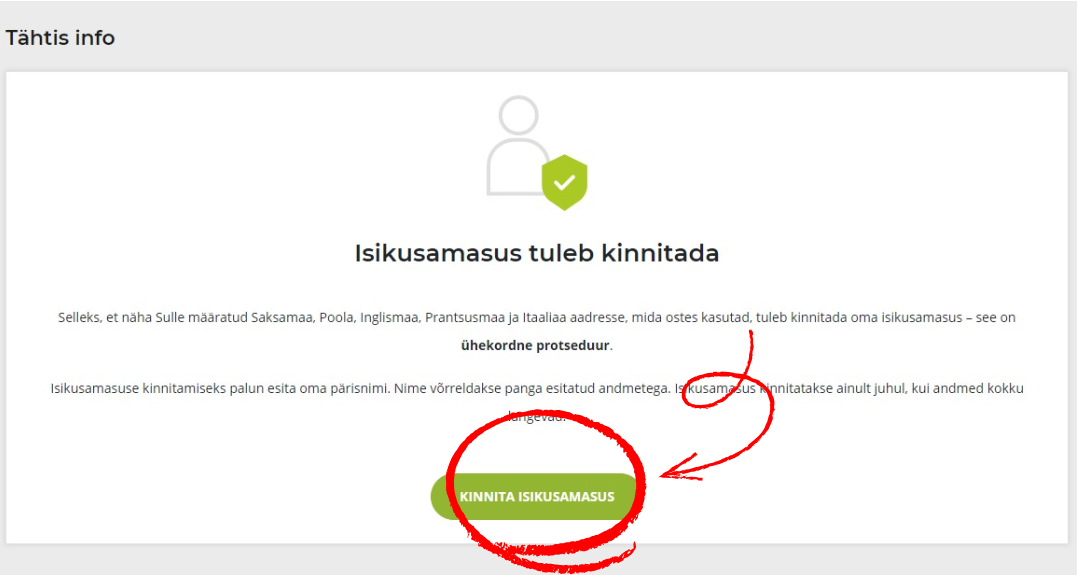Viewport: 1078px width, 575px height.
Task: Click the Tähtis info section title
Action: click(x=60, y=38)
